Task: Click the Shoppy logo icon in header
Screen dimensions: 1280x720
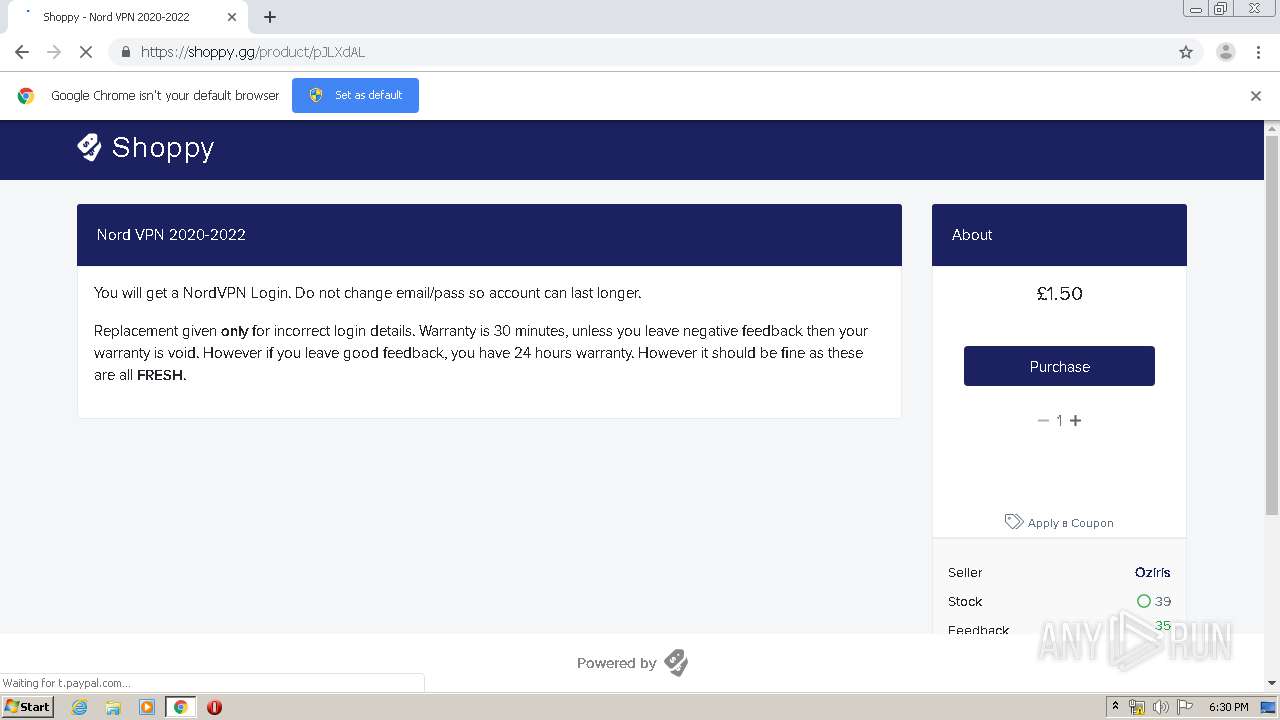Action: point(90,147)
